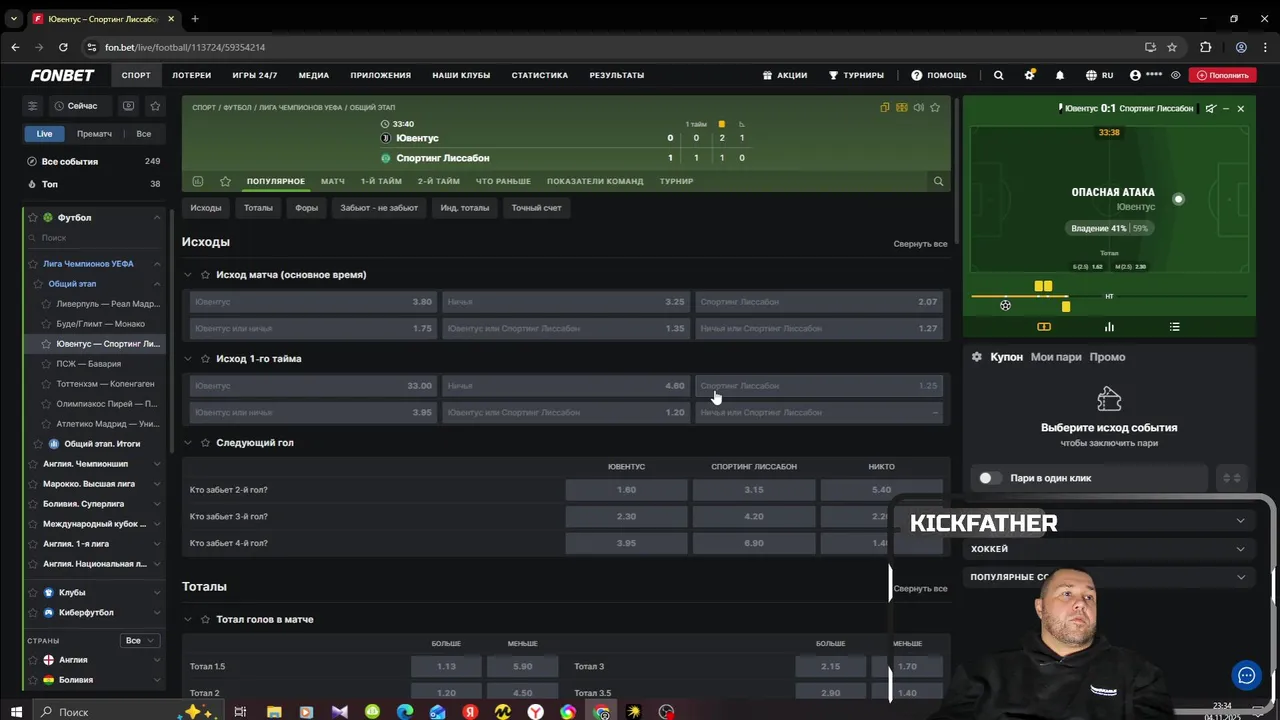Toggle the match tracker field icon
This screenshot has height=720, width=1280.
coord(902,107)
